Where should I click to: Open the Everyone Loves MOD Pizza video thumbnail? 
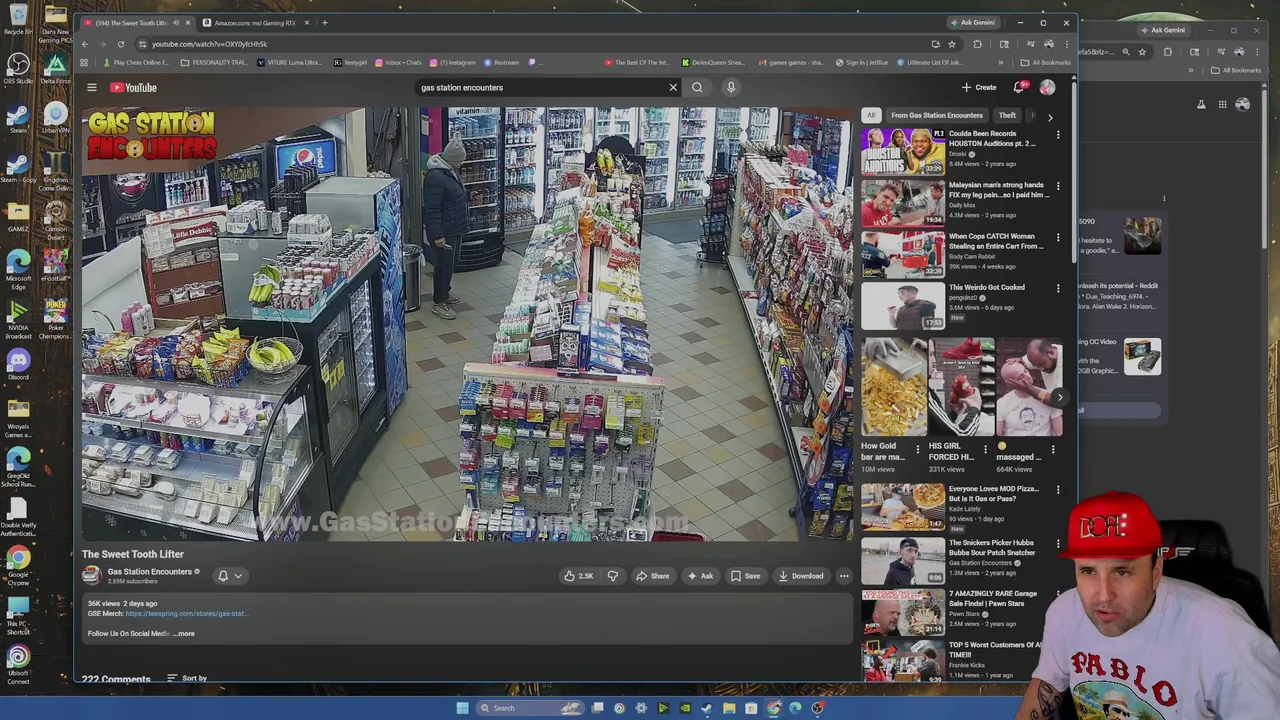click(x=903, y=507)
